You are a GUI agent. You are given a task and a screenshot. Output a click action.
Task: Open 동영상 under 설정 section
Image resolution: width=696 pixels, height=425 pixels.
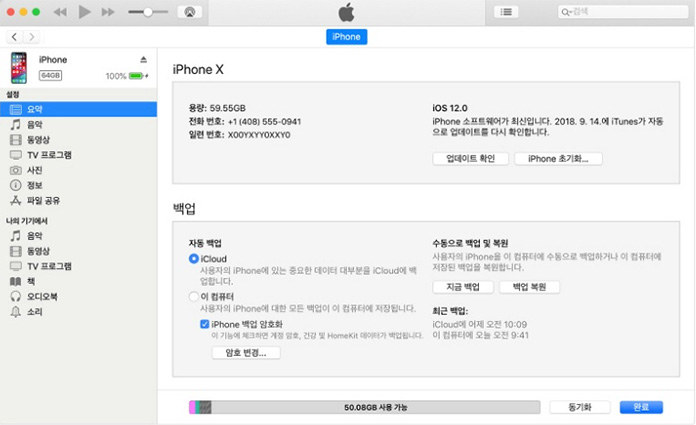coord(79,140)
